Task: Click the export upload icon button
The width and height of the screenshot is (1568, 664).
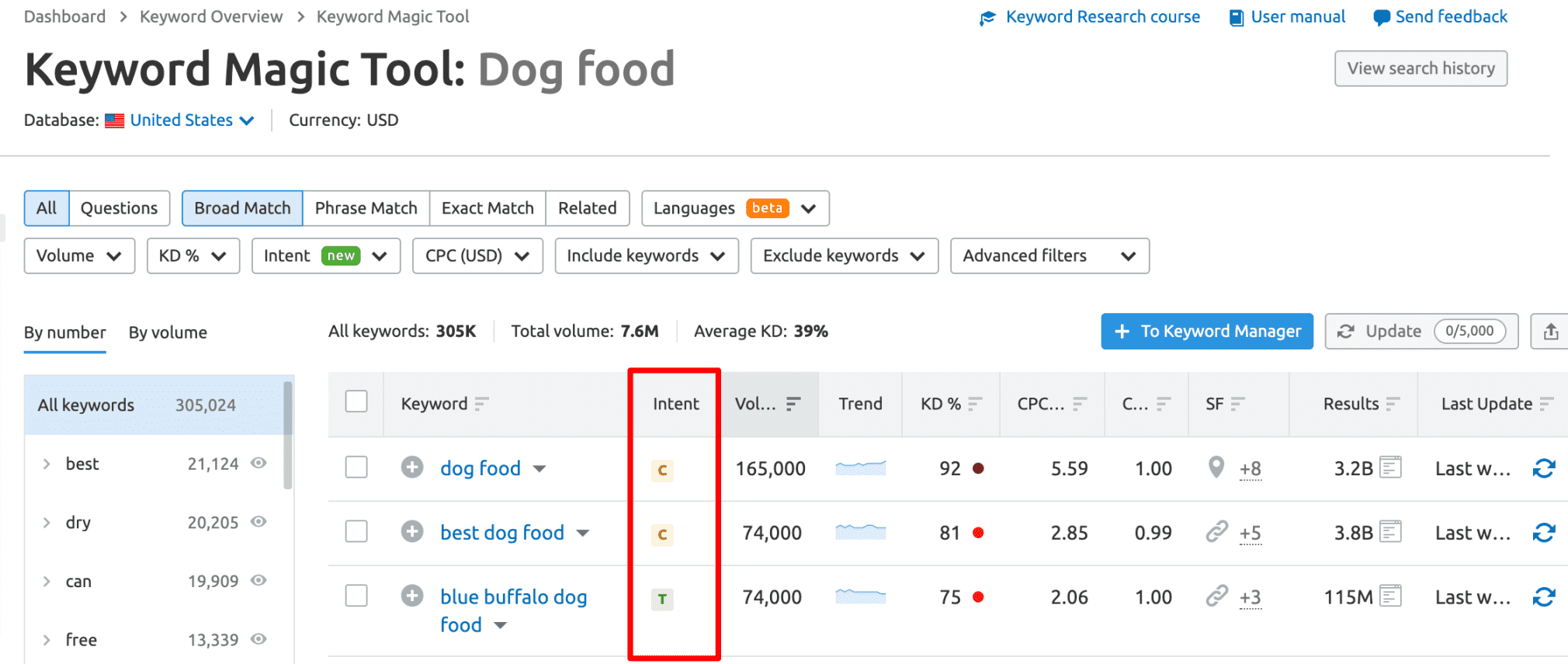Action: pyautogui.click(x=1550, y=332)
